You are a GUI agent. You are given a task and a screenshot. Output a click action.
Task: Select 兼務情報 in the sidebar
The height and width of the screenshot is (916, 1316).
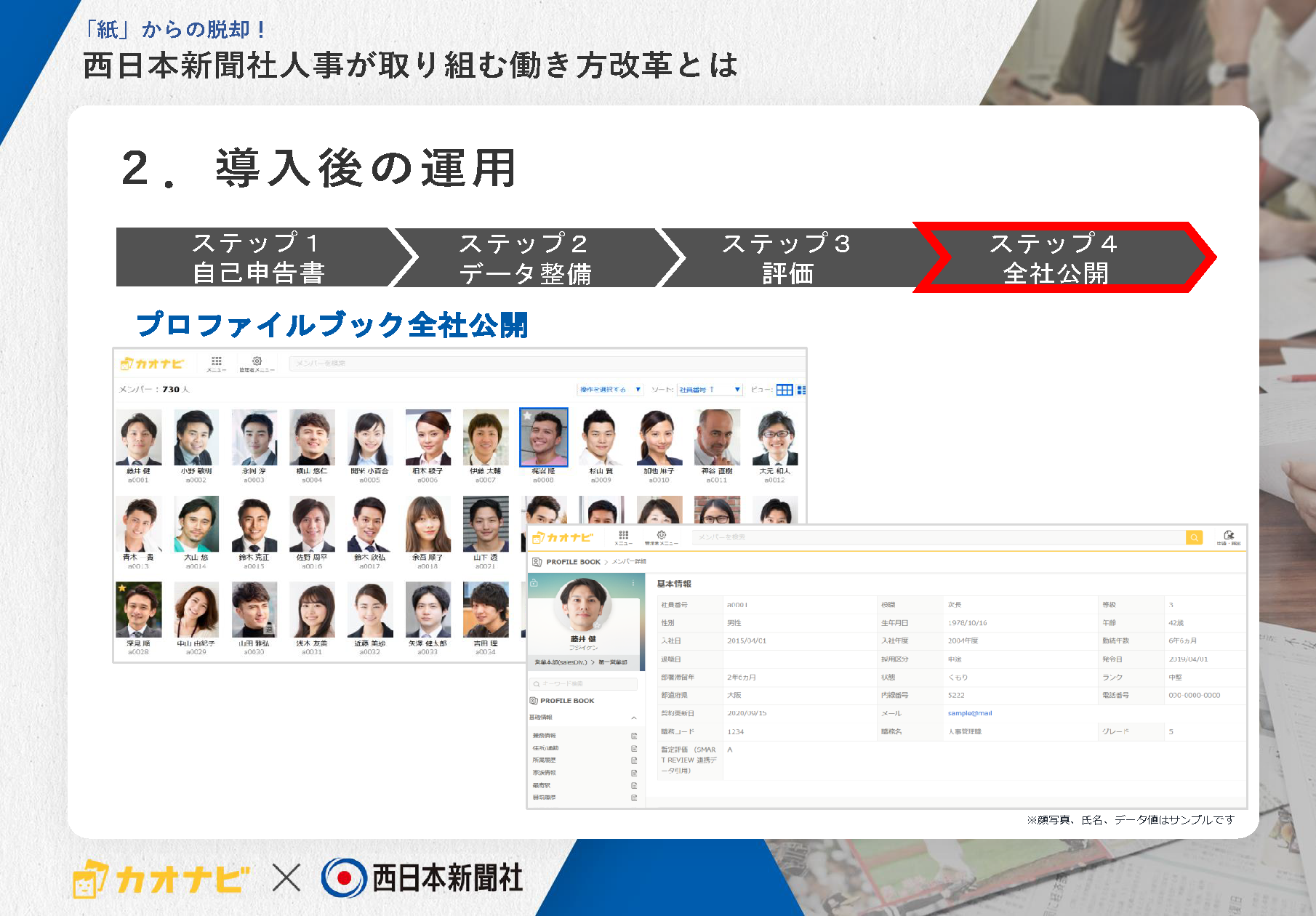pyautogui.click(x=544, y=736)
